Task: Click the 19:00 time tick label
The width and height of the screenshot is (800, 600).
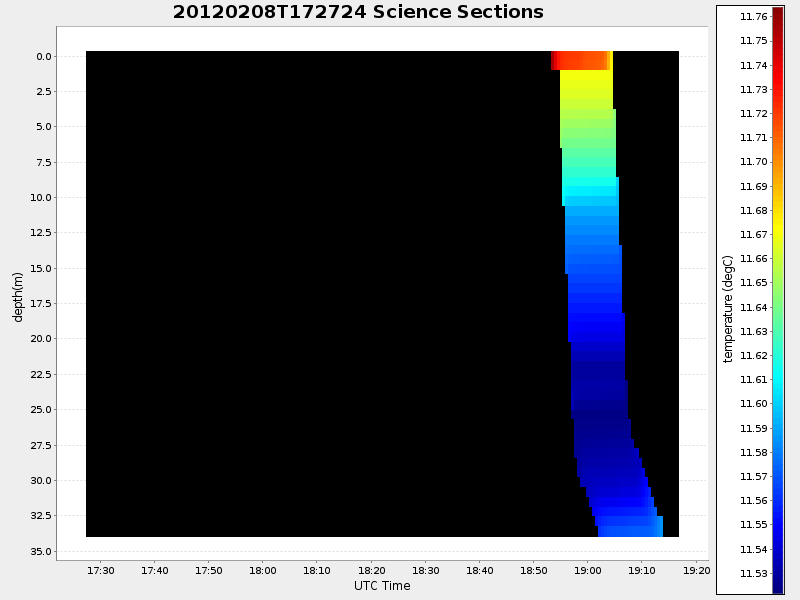Action: (x=588, y=570)
